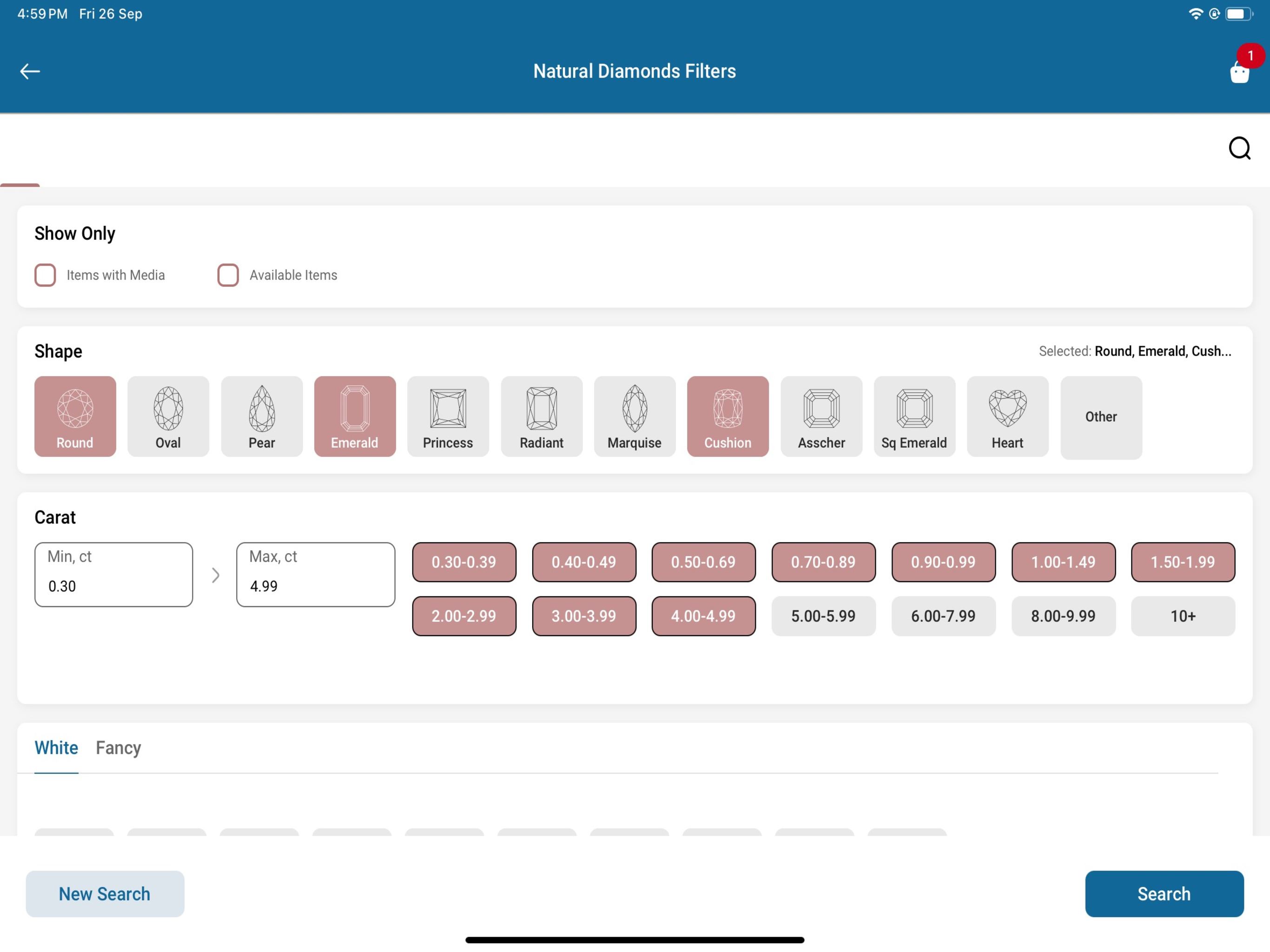The height and width of the screenshot is (952, 1270).
Task: Toggle the 0.30-0.39 carat range
Action: tap(464, 562)
